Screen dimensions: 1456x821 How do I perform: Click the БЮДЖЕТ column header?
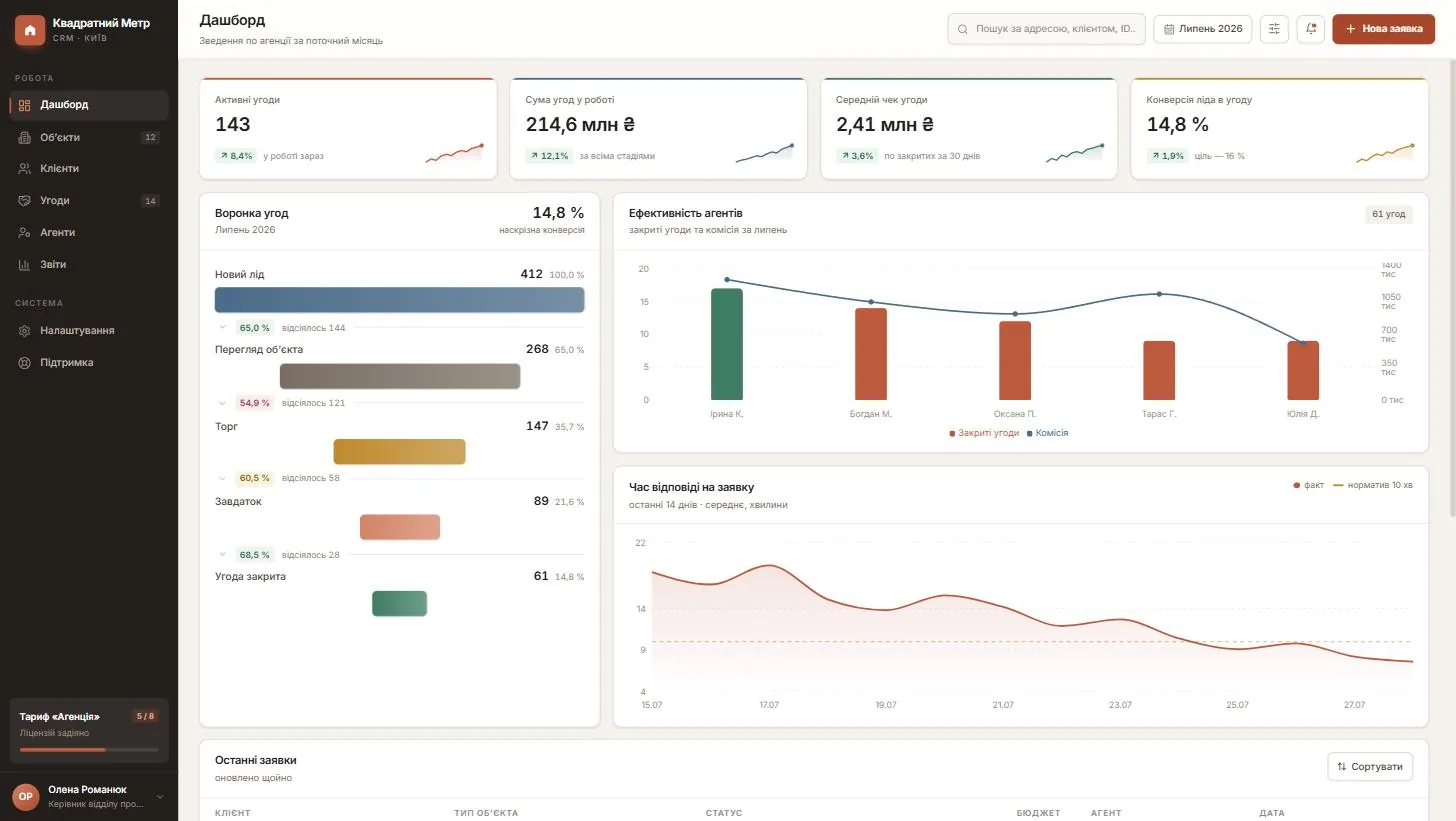(1038, 813)
